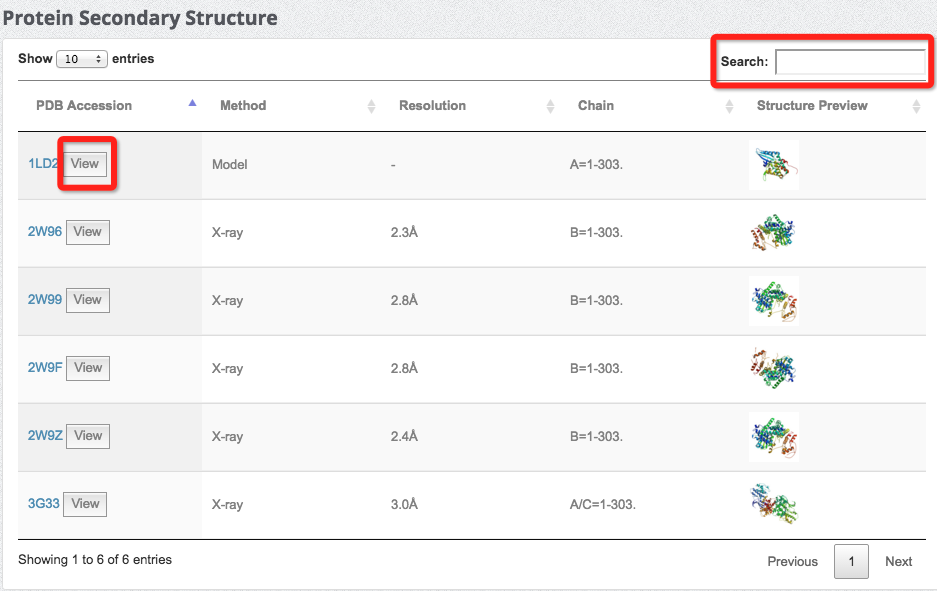Click the Resolution column sort icon
This screenshot has height=591, width=937.
[550, 106]
